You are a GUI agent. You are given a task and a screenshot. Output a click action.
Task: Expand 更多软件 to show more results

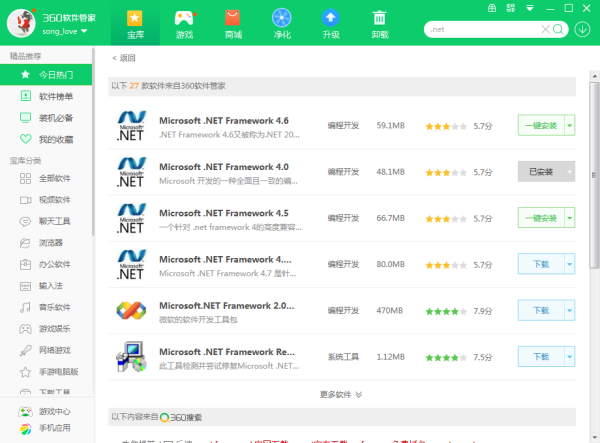[341, 394]
